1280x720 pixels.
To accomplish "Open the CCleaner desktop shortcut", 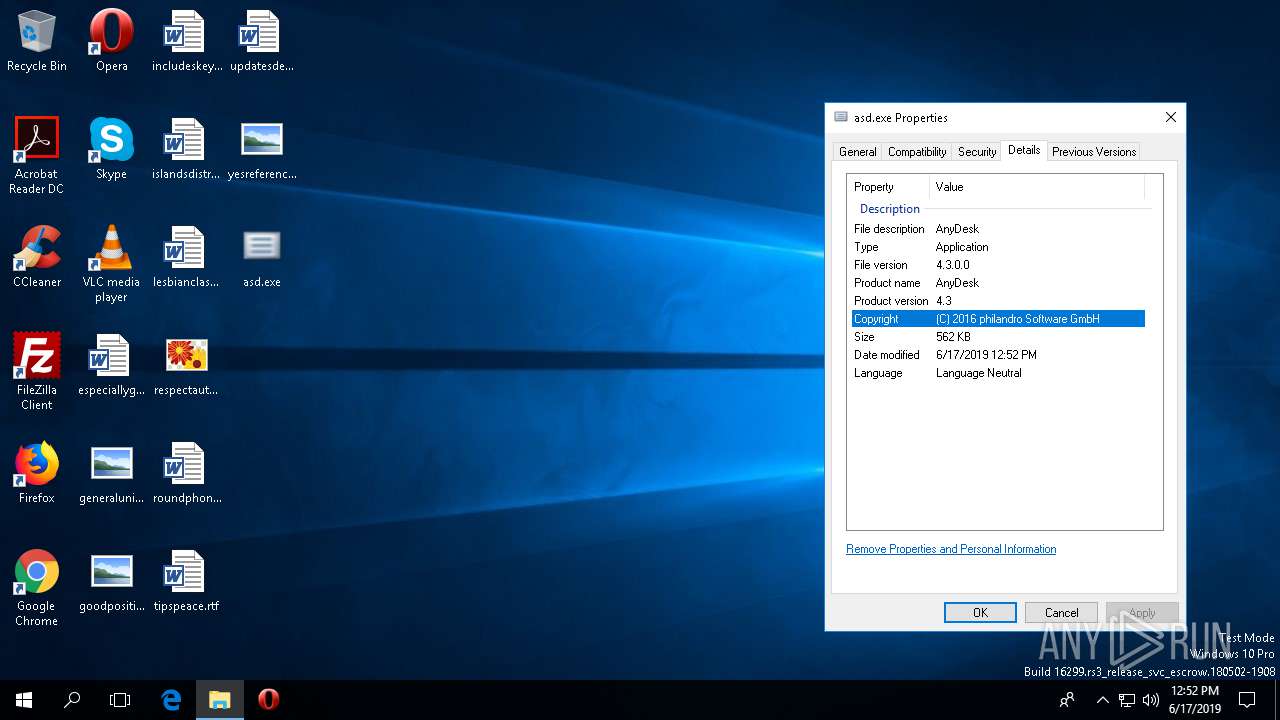I will [x=37, y=256].
